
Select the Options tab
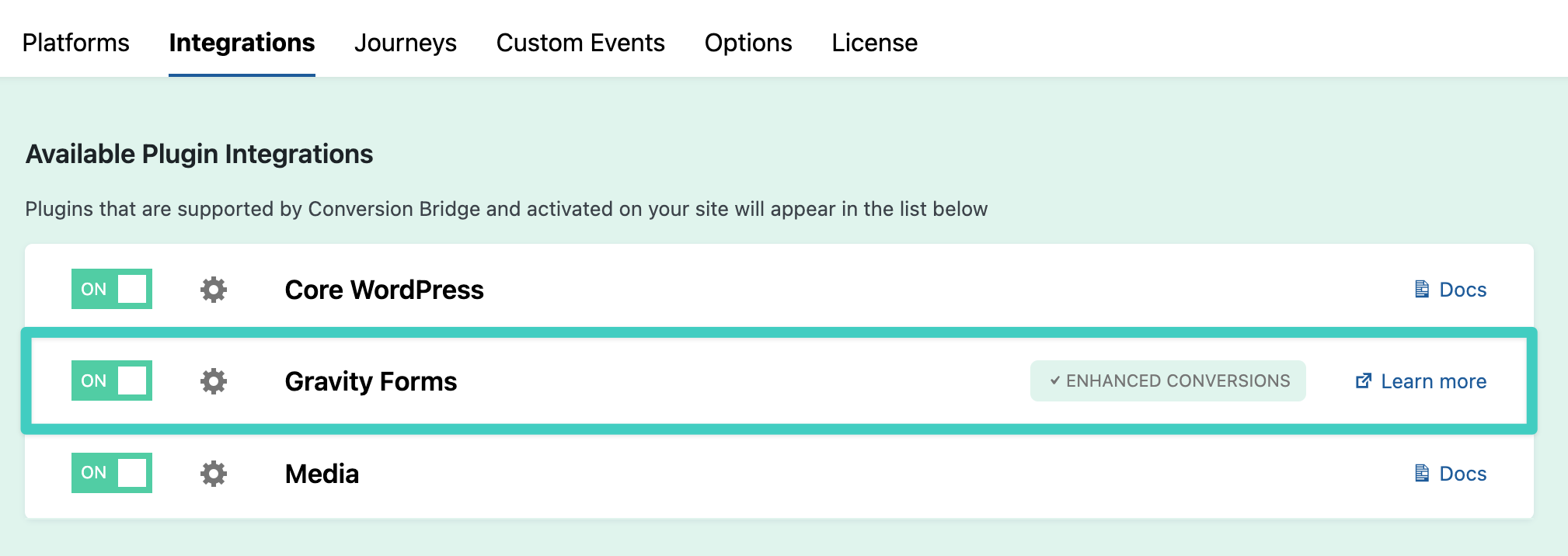pyautogui.click(x=748, y=43)
